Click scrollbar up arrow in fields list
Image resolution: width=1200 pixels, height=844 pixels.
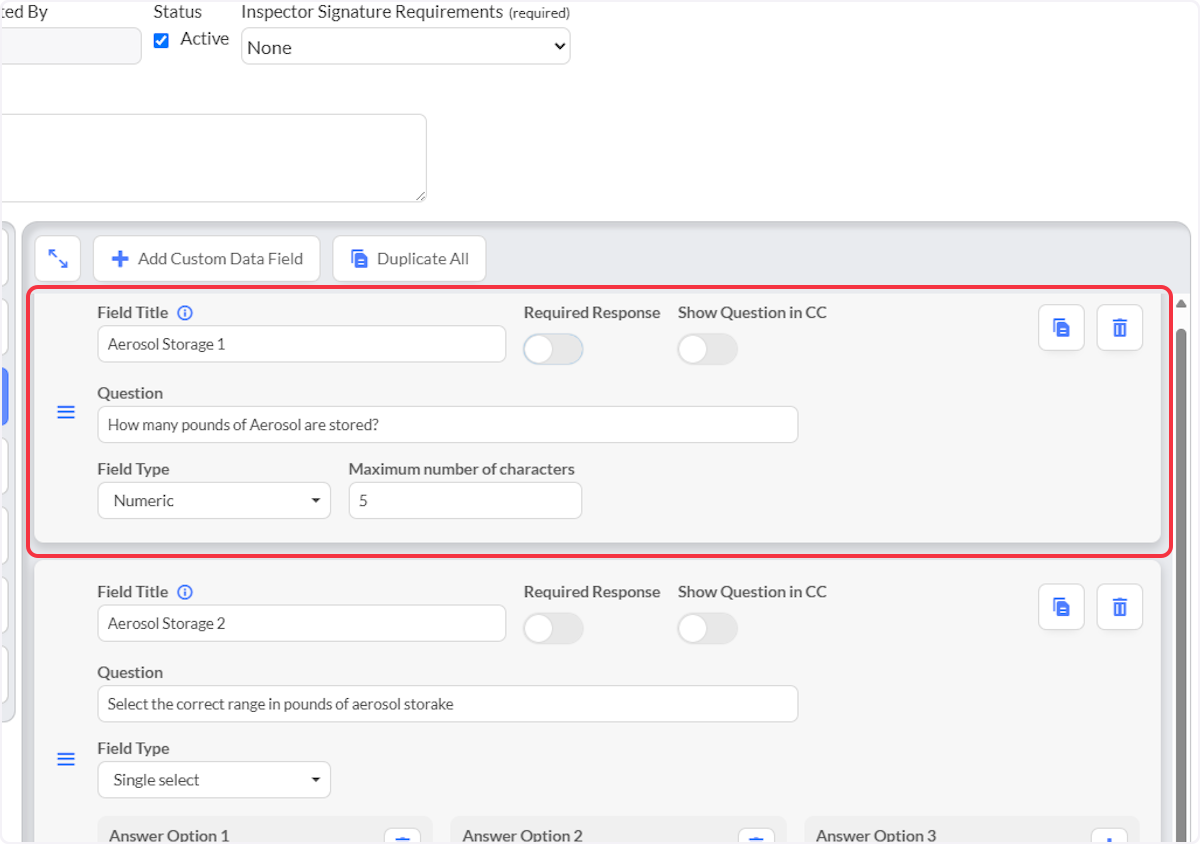pyautogui.click(x=1181, y=303)
